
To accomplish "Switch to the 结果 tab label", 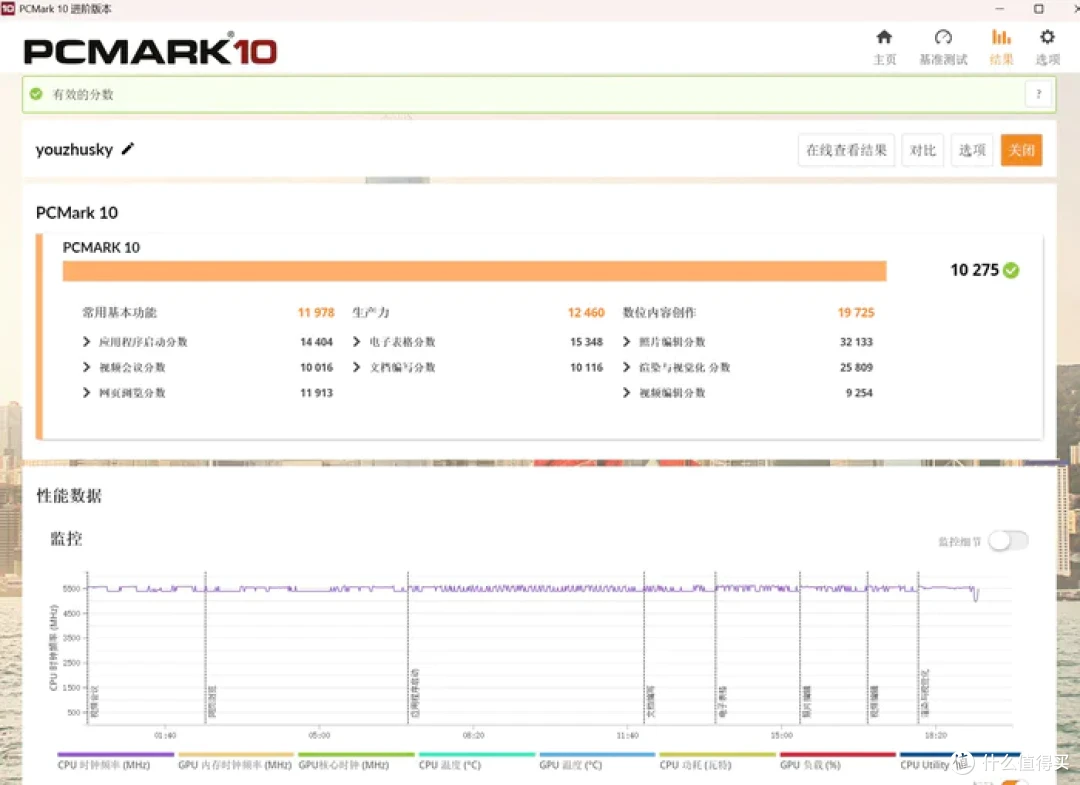I will 1001,60.
